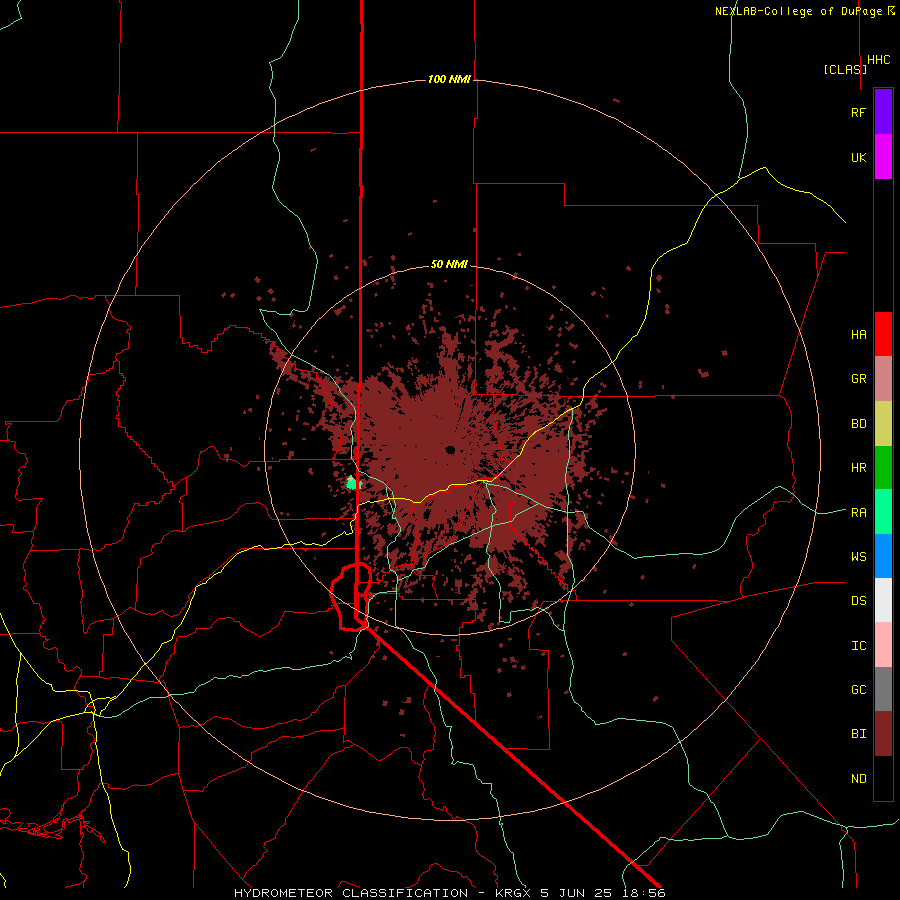The image size is (900, 900).
Task: Click the mint green RA color swatch
Action: click(x=883, y=512)
